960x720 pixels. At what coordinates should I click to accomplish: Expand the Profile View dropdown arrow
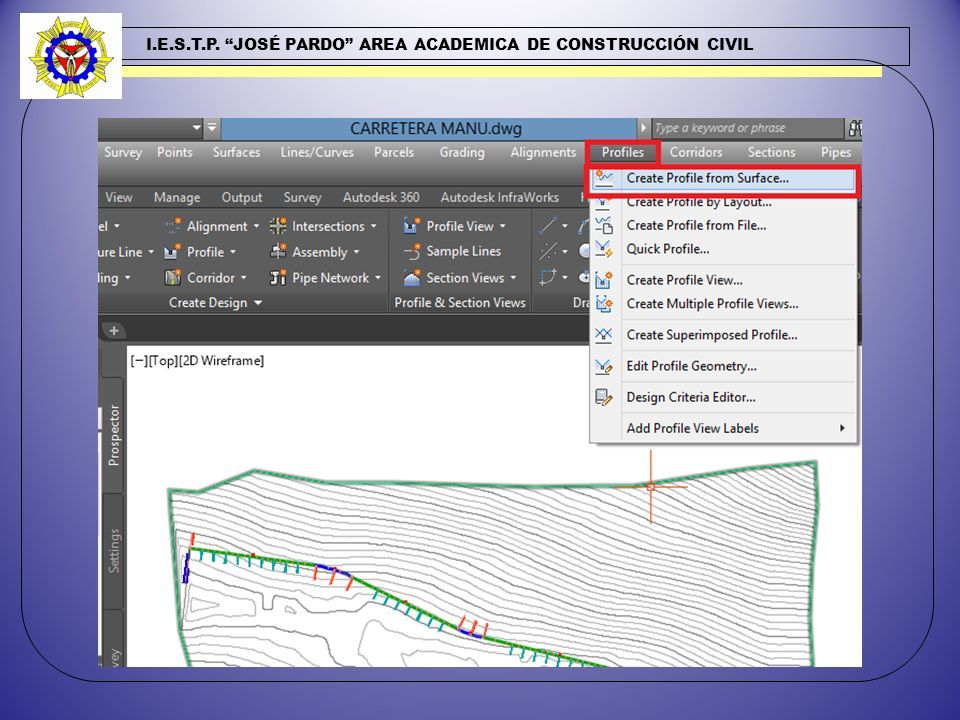[503, 227]
